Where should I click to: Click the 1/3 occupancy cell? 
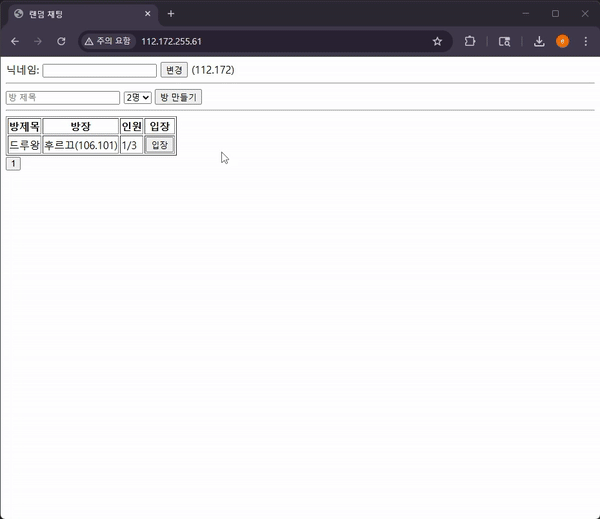[x=131, y=145]
